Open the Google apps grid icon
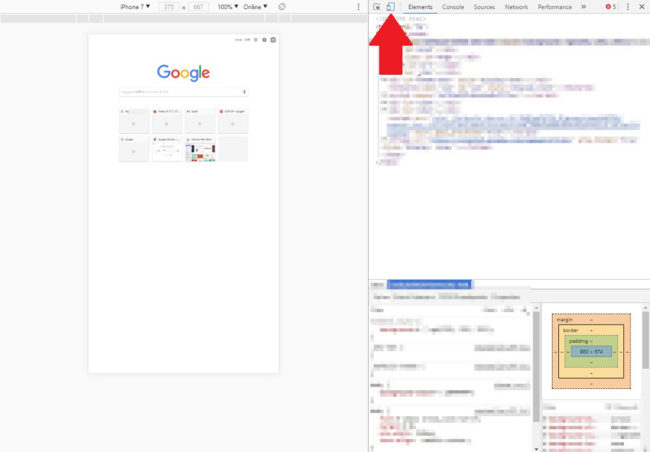This screenshot has width=650, height=452. click(256, 40)
